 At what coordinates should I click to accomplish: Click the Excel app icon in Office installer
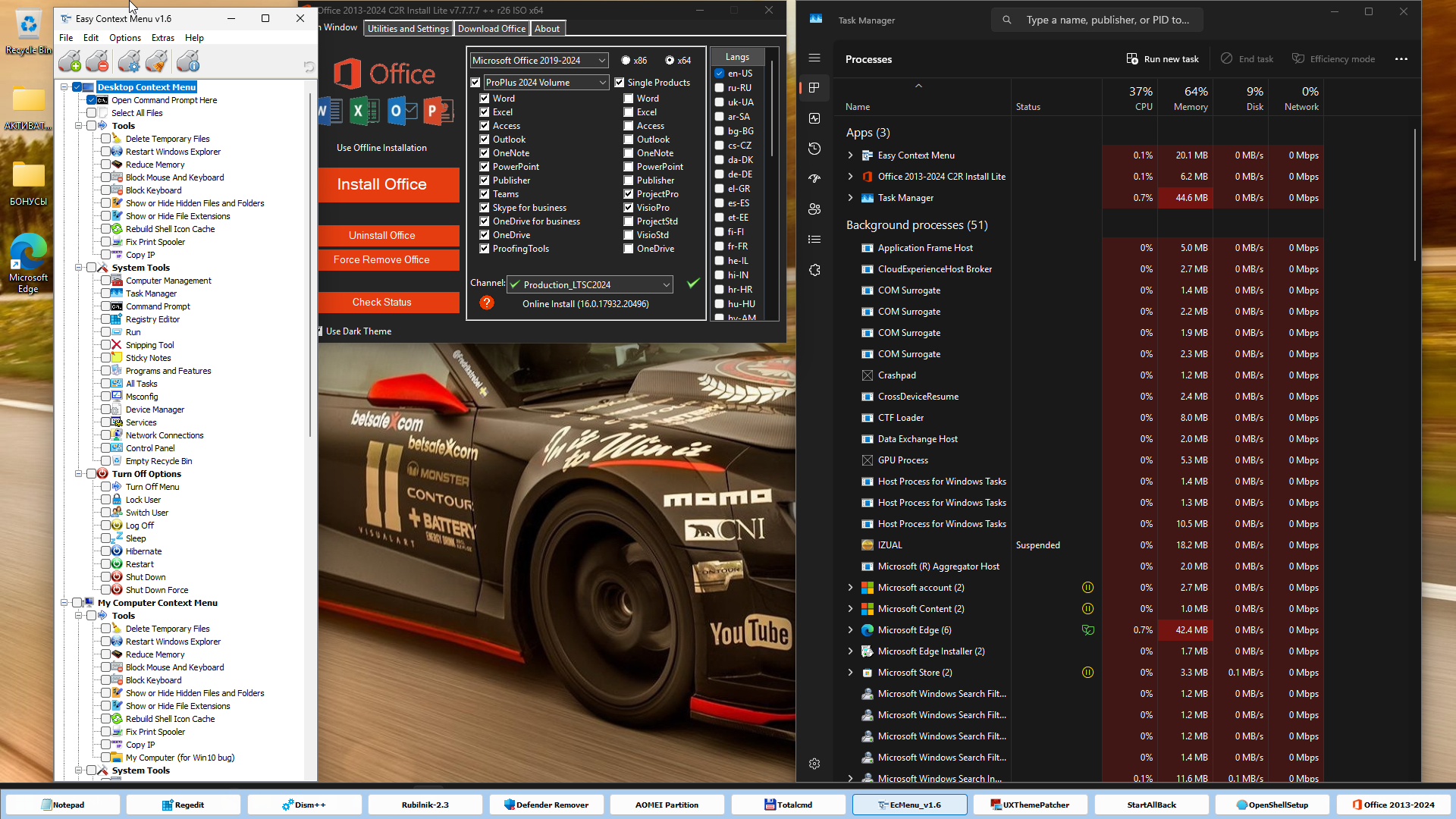[364, 111]
